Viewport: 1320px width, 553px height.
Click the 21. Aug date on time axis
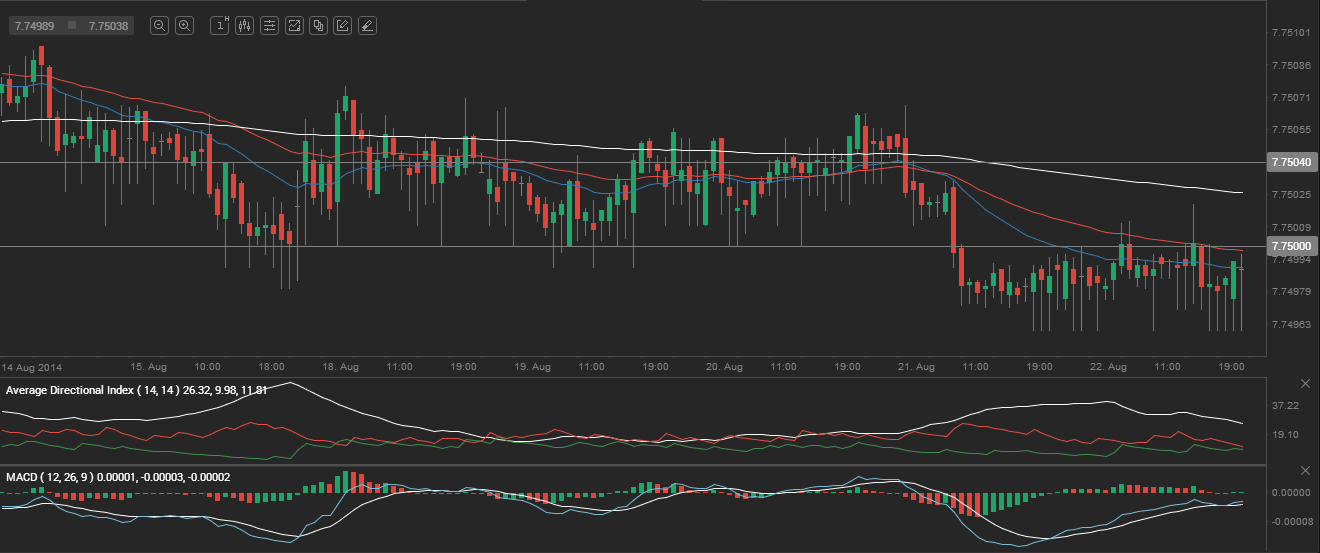[917, 367]
